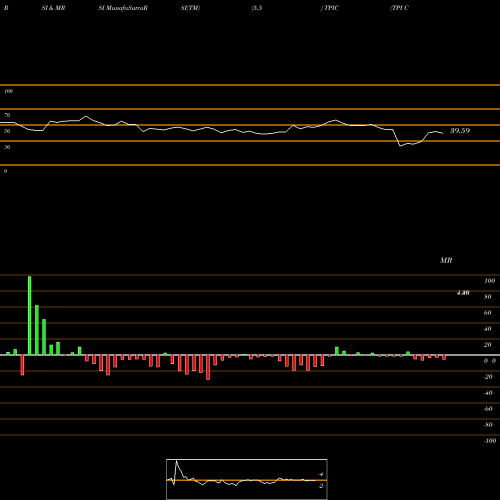This screenshot has width=500, height=500.
Task: Click the MR axis label 60
Action: (x=488, y=313)
